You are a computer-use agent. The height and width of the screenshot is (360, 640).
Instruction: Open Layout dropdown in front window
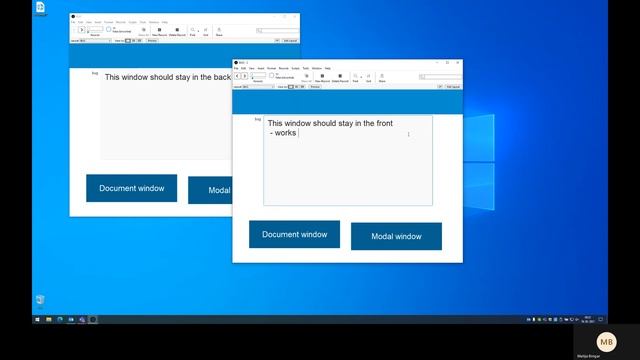pos(259,87)
